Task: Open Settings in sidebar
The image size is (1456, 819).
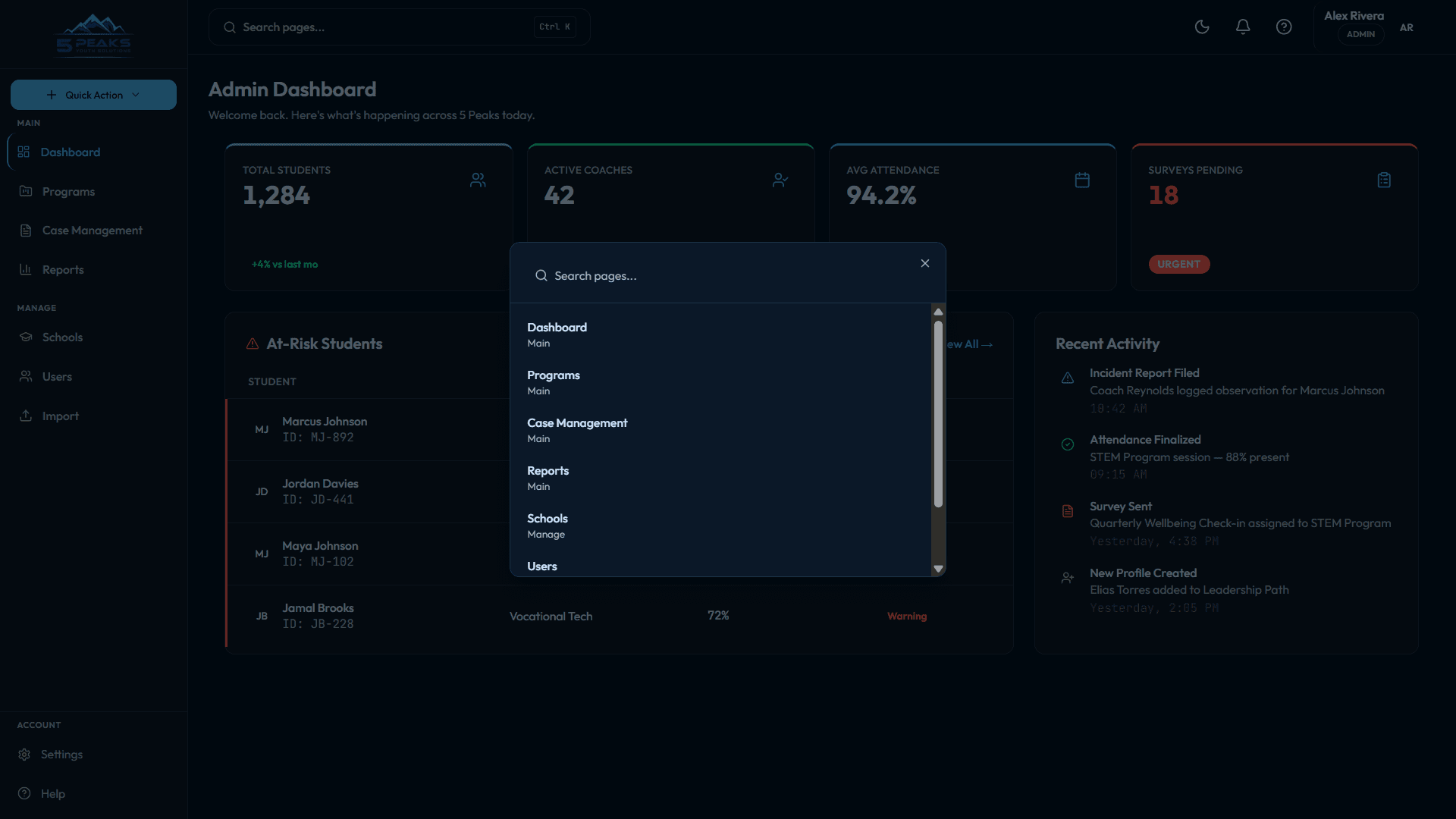Action: [x=94, y=755]
